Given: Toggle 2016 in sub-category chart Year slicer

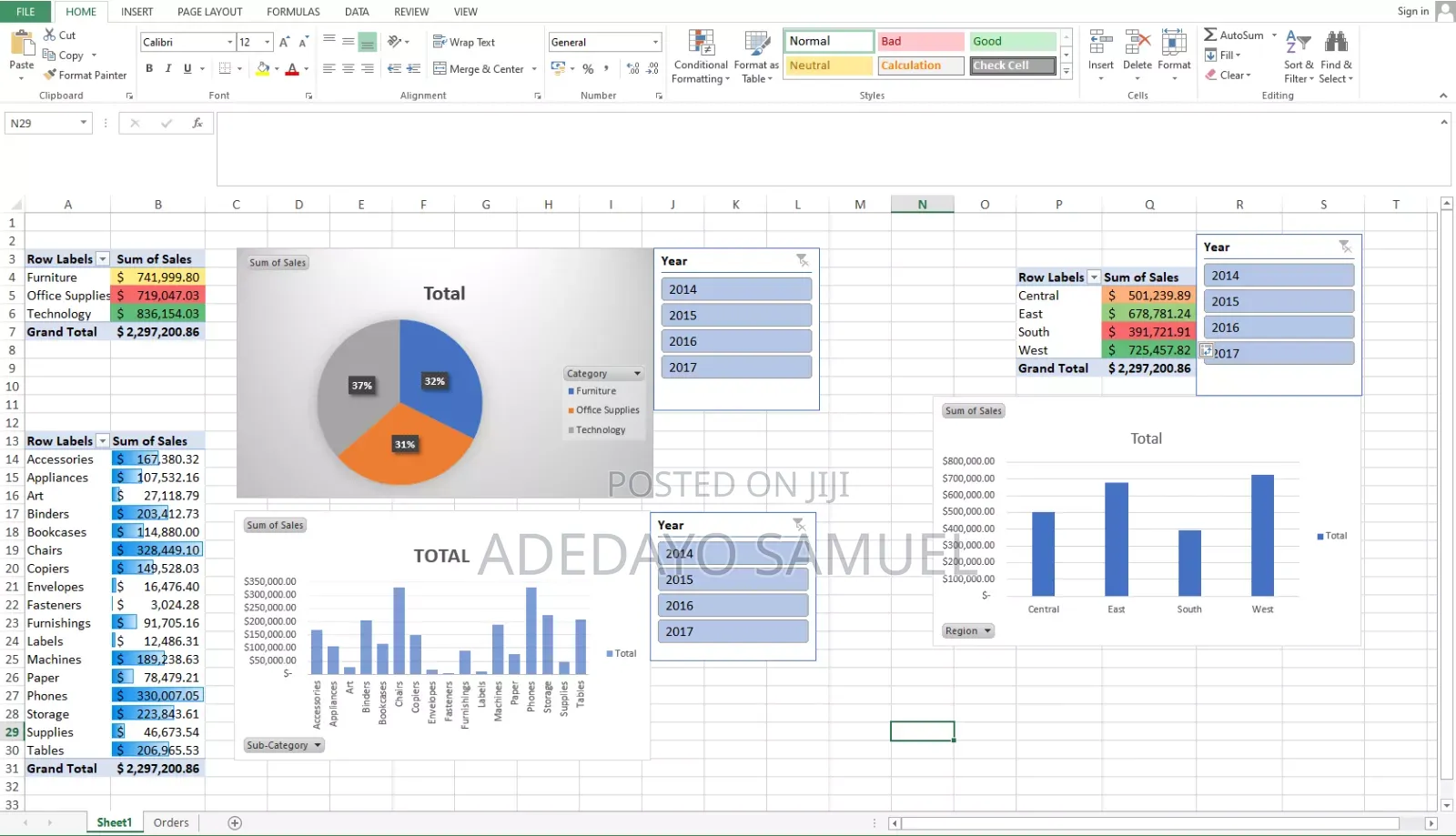Looking at the screenshot, I should 733,605.
